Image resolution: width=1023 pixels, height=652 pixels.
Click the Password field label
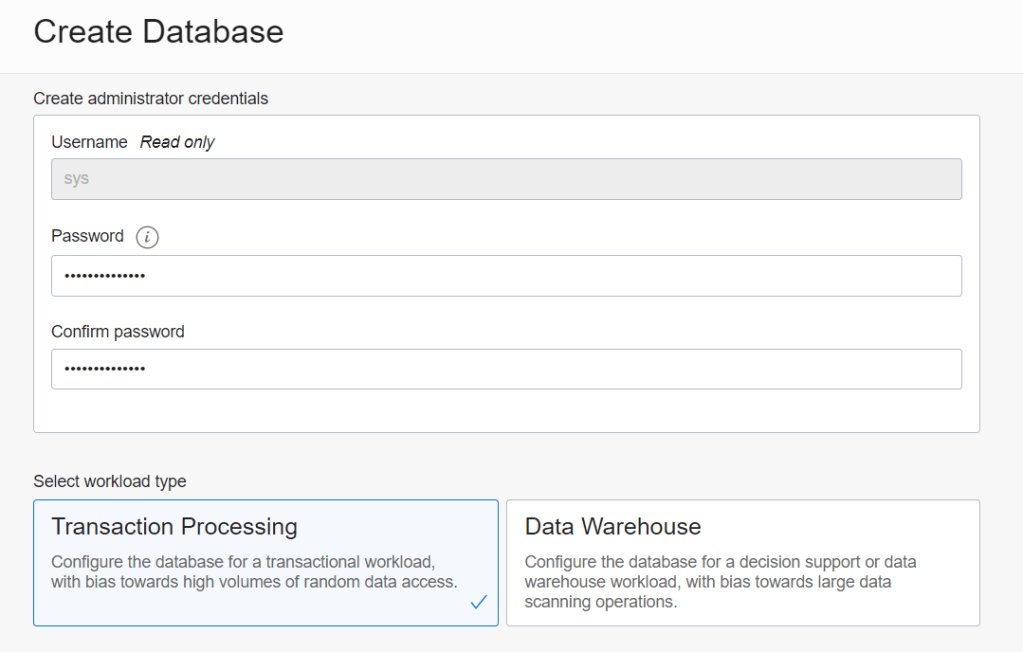coord(87,236)
